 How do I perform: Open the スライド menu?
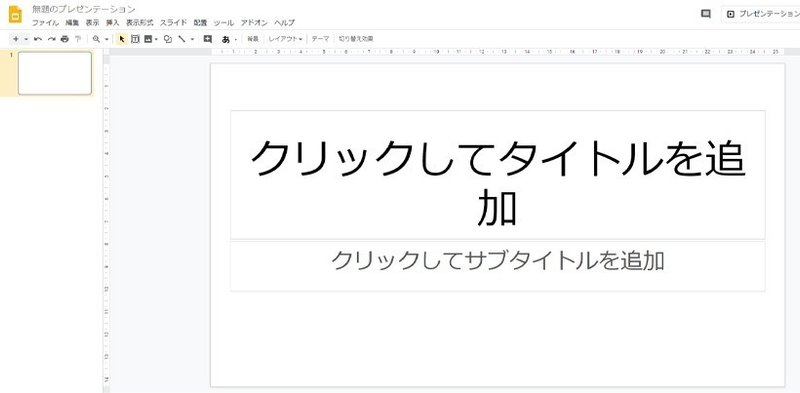[173, 23]
